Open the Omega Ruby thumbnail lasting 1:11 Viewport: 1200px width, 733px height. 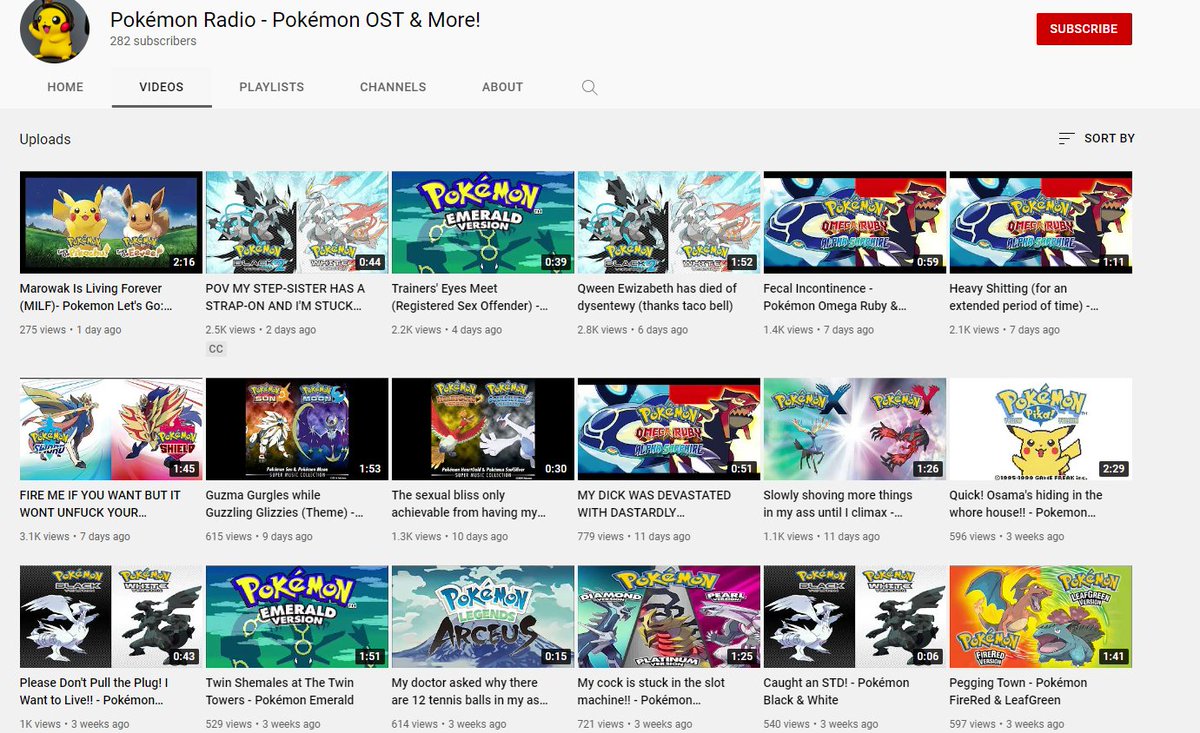1041,223
